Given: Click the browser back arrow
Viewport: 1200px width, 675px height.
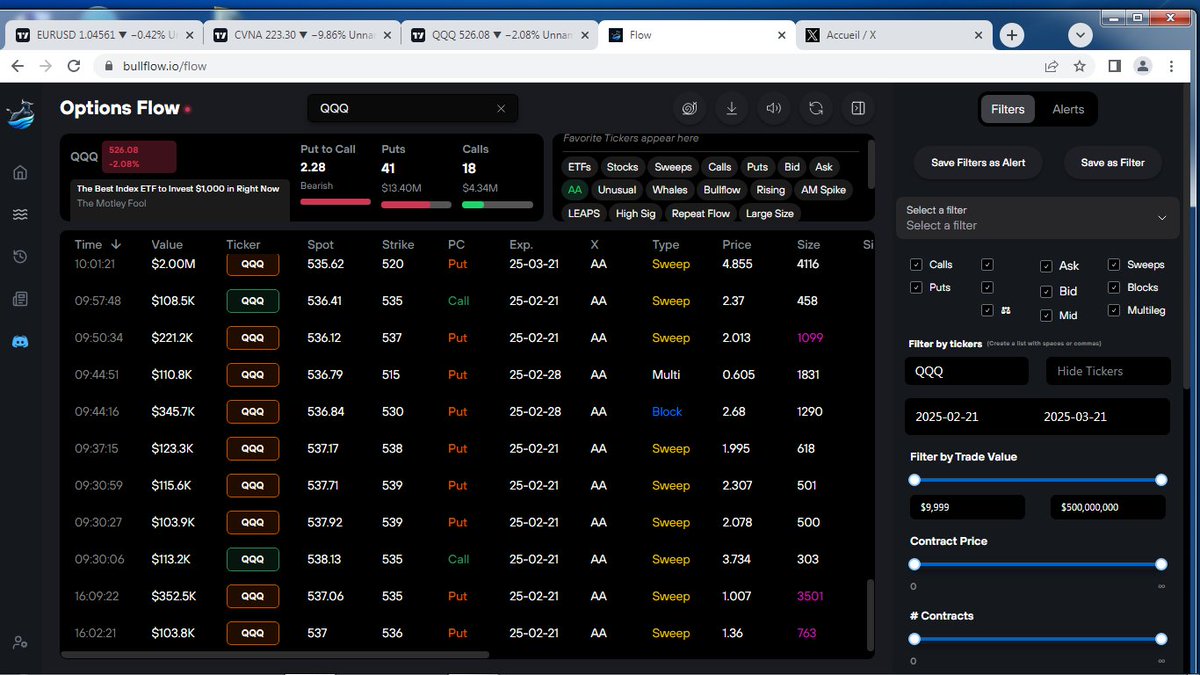Looking at the screenshot, I should point(17,66).
